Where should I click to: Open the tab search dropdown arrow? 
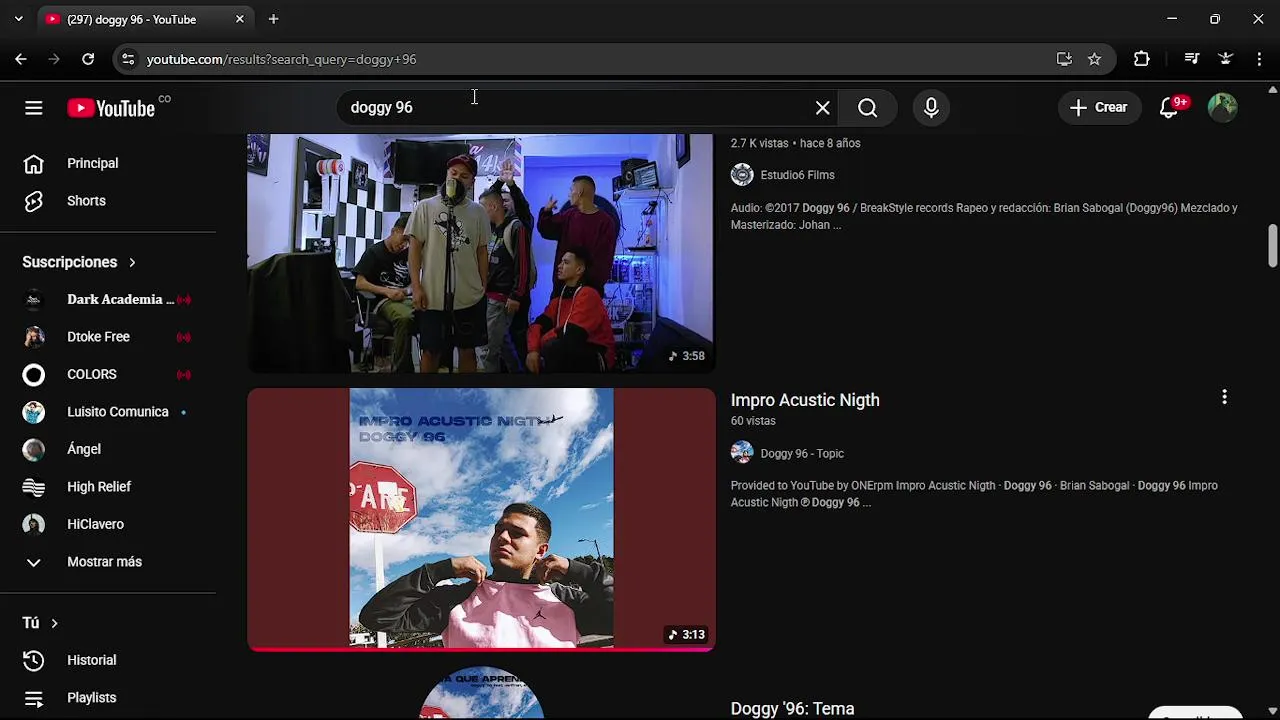(18, 19)
